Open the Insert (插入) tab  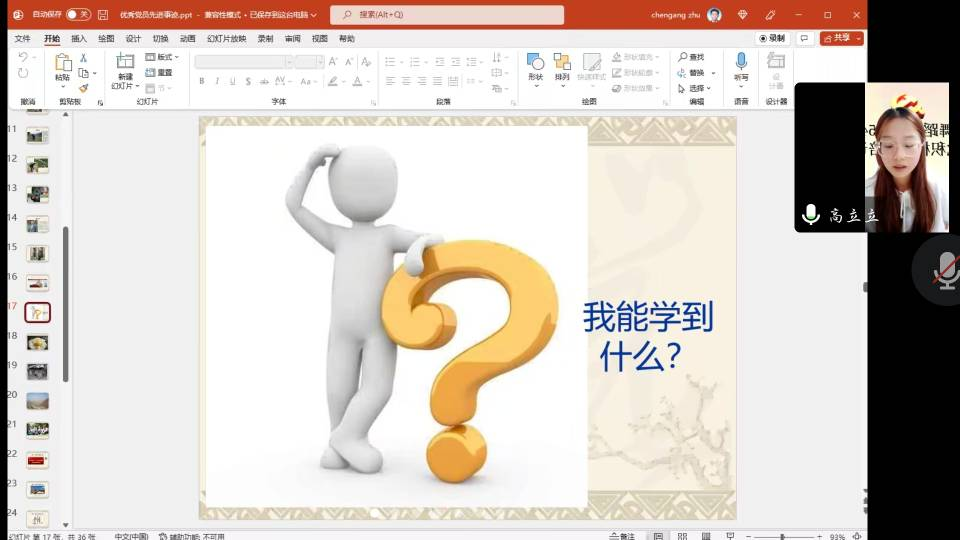pos(78,38)
